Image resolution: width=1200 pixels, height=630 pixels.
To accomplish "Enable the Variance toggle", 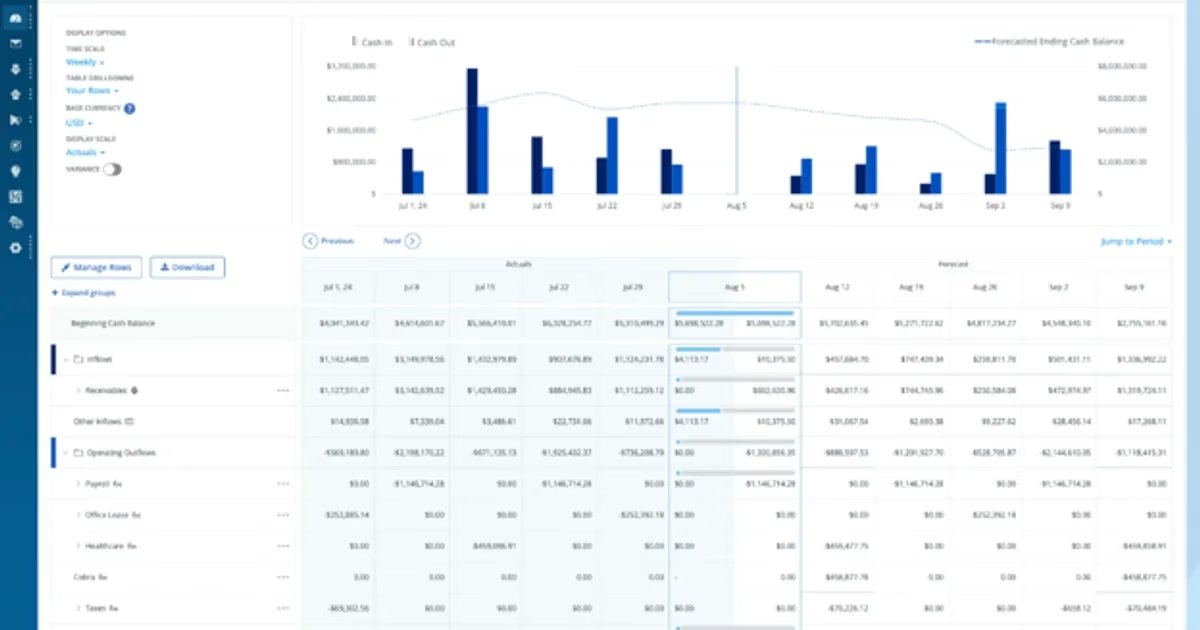I will 113,169.
